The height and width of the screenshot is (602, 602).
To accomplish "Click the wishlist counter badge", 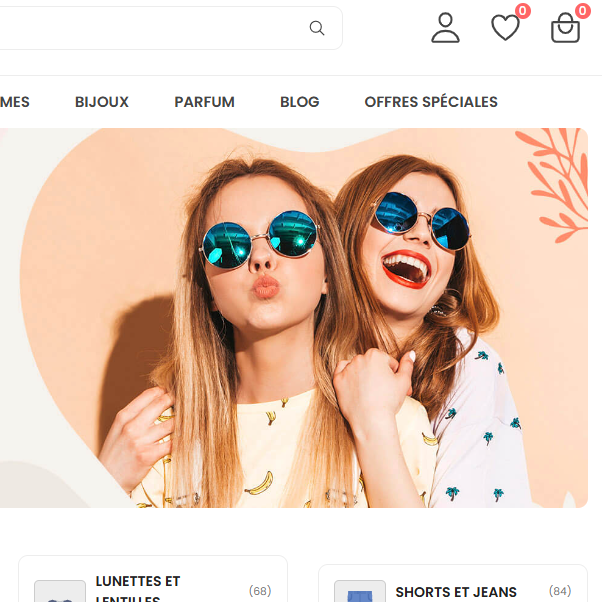I will point(522,11).
